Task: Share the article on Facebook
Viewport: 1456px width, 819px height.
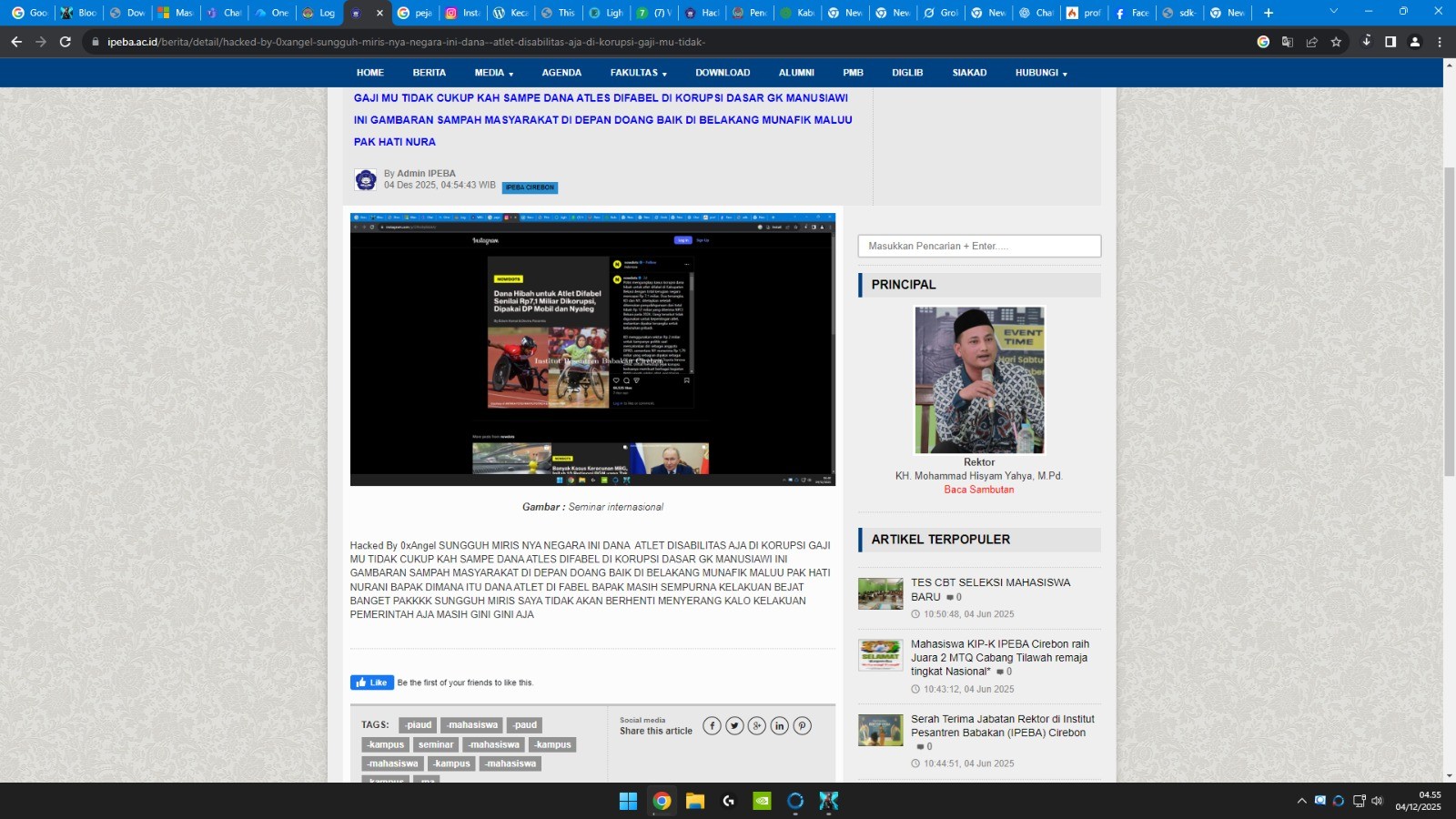Action: [x=712, y=725]
